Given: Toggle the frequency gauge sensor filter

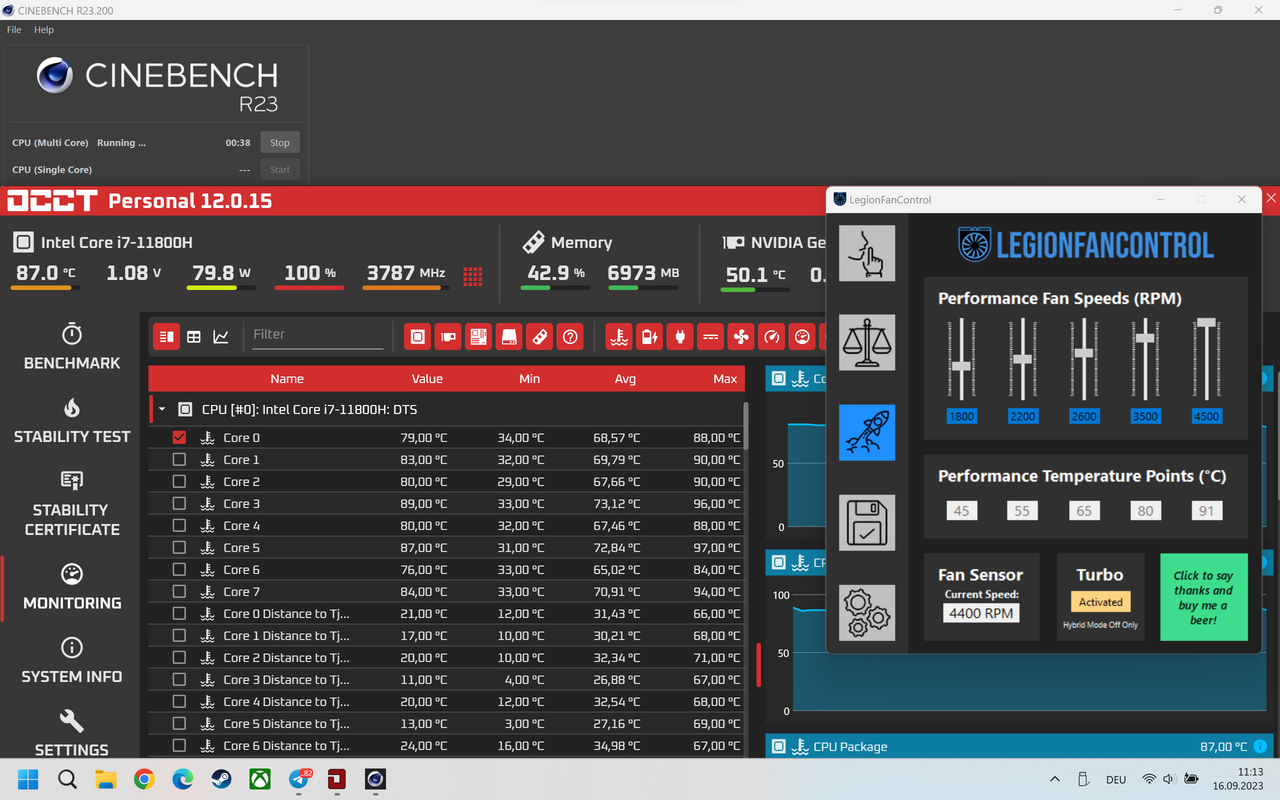Looking at the screenshot, I should pos(771,337).
